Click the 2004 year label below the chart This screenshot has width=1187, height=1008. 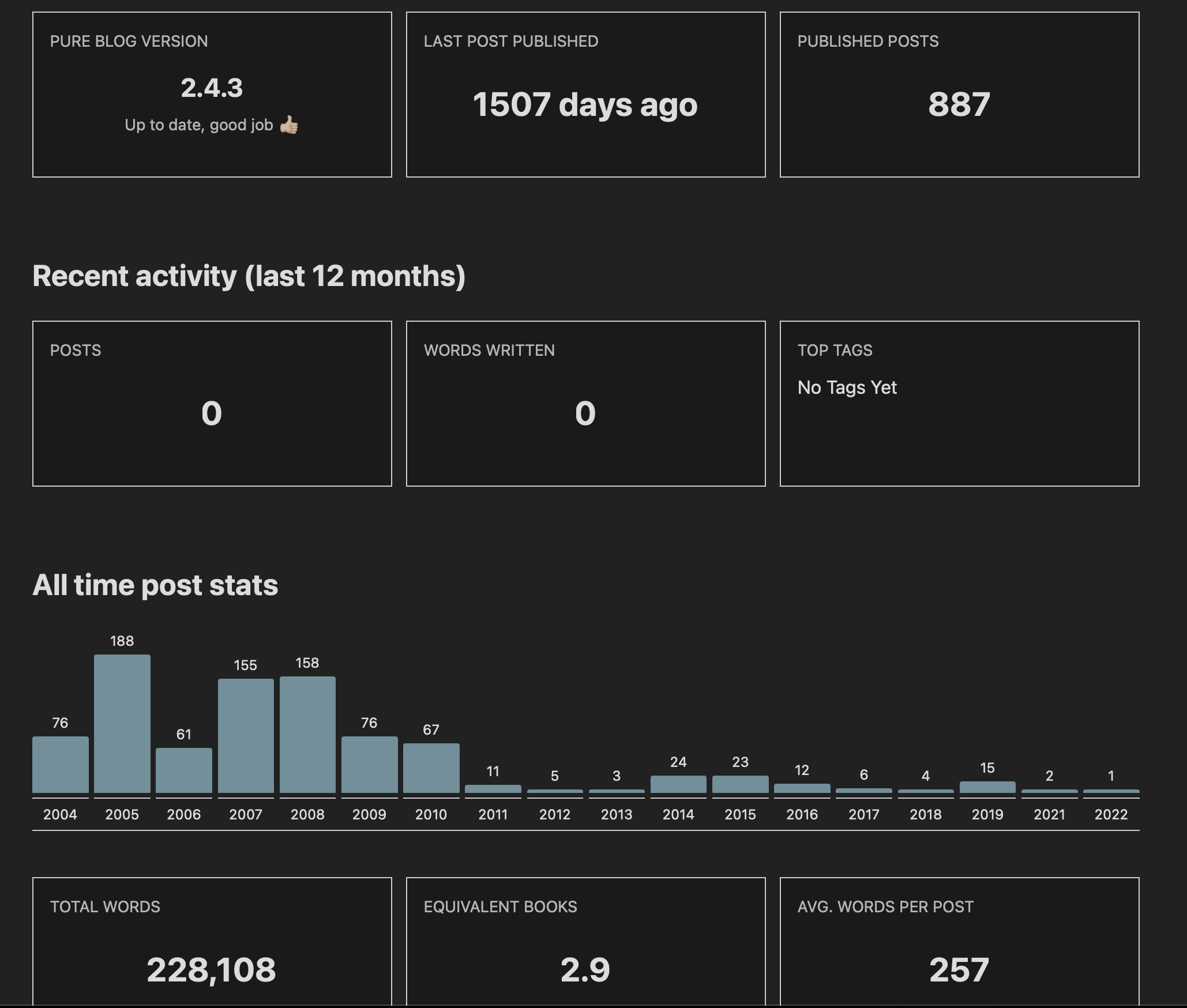(59, 815)
